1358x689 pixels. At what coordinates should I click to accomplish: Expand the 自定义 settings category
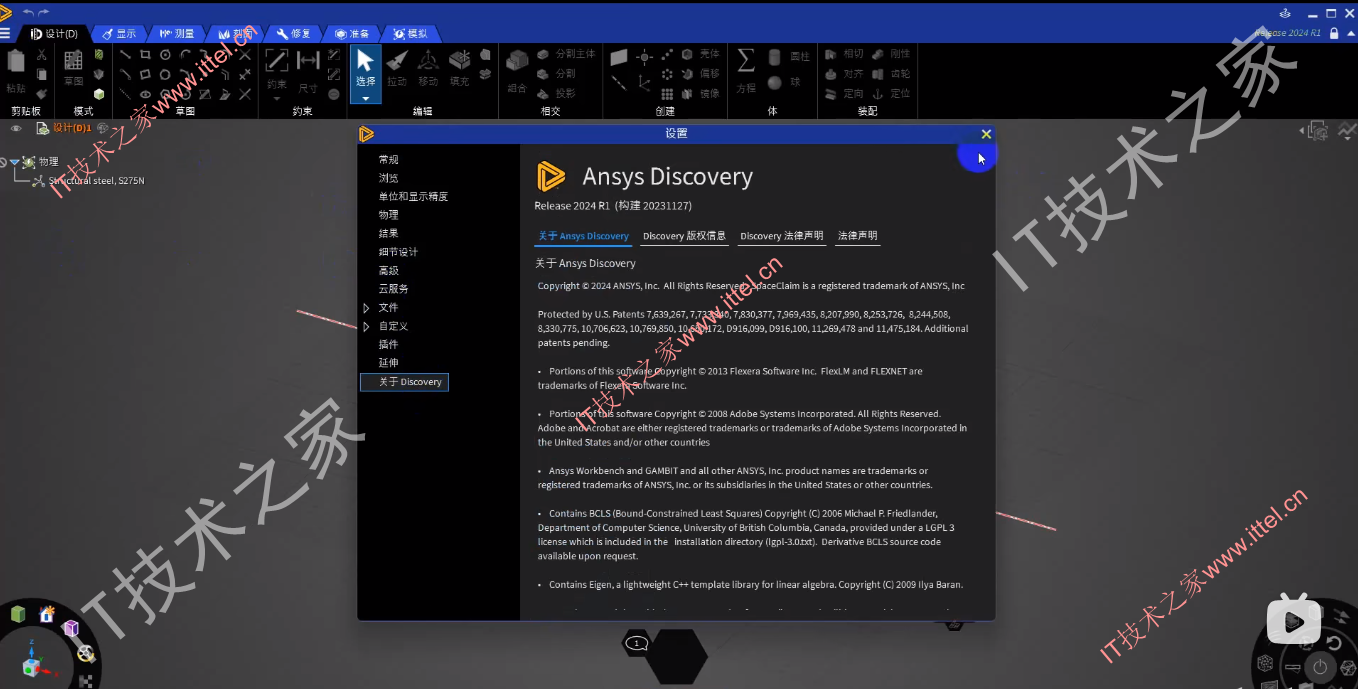click(366, 326)
